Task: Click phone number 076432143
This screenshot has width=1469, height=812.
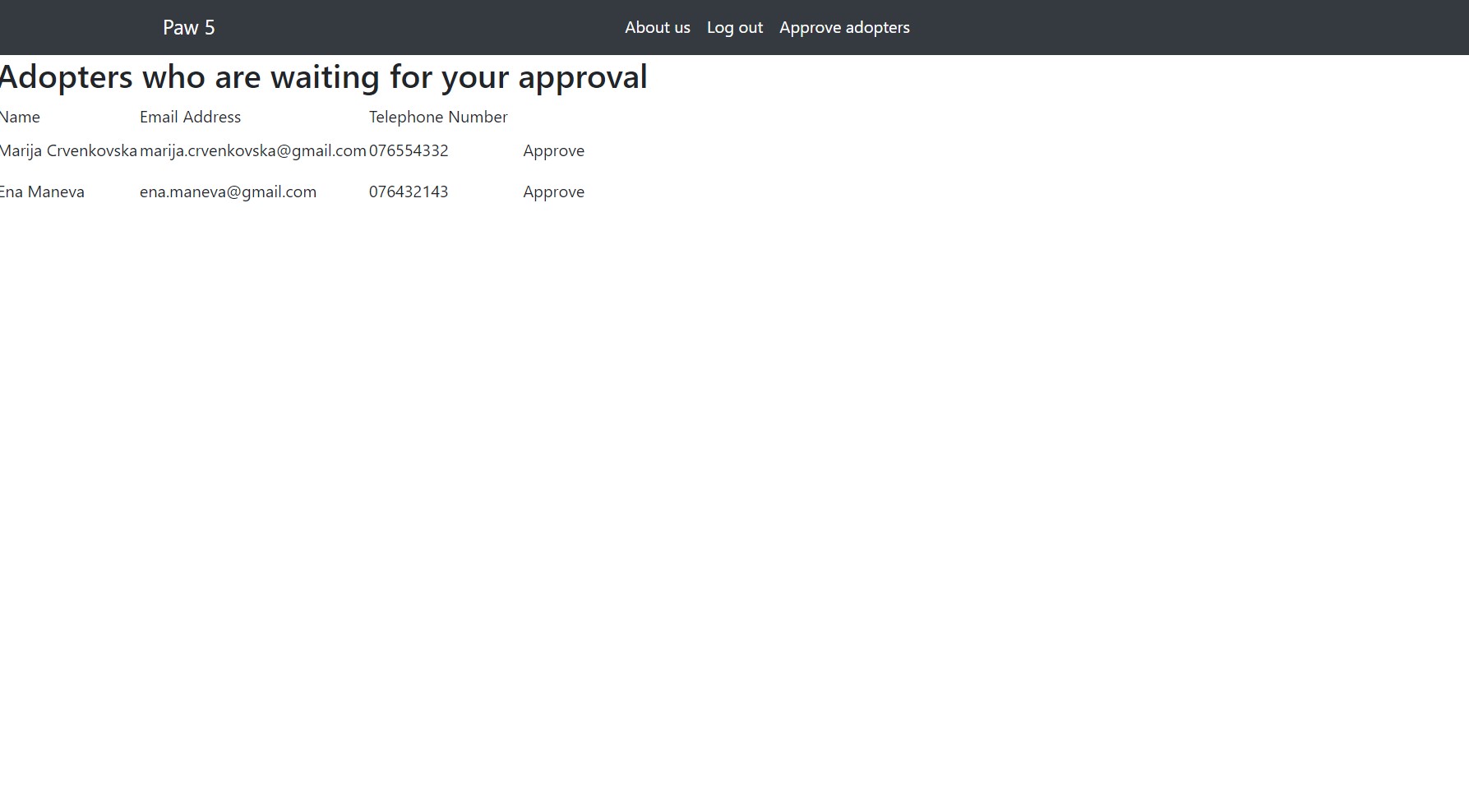Action: [409, 191]
